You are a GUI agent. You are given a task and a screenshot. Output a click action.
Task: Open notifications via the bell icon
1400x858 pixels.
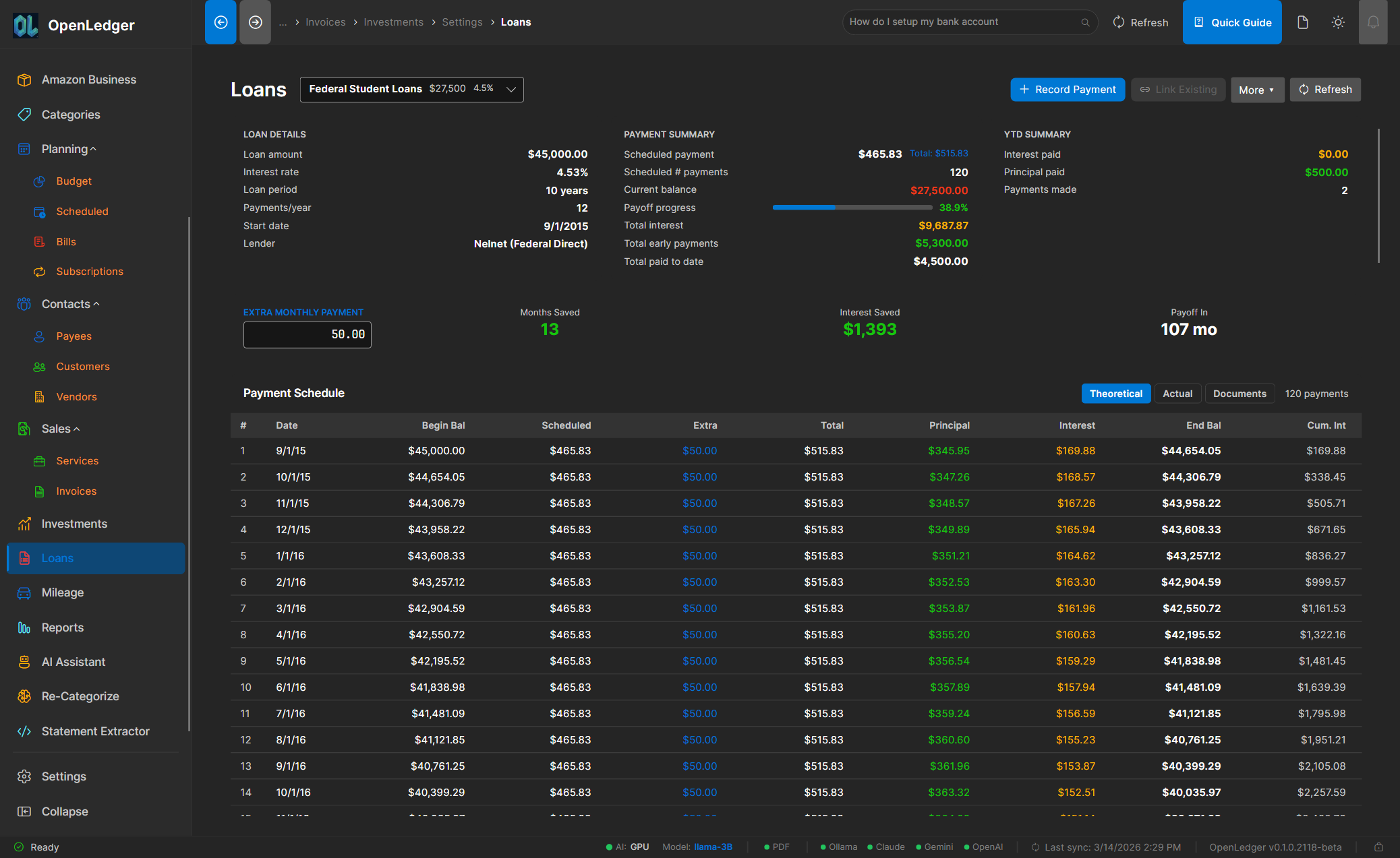point(1373,22)
